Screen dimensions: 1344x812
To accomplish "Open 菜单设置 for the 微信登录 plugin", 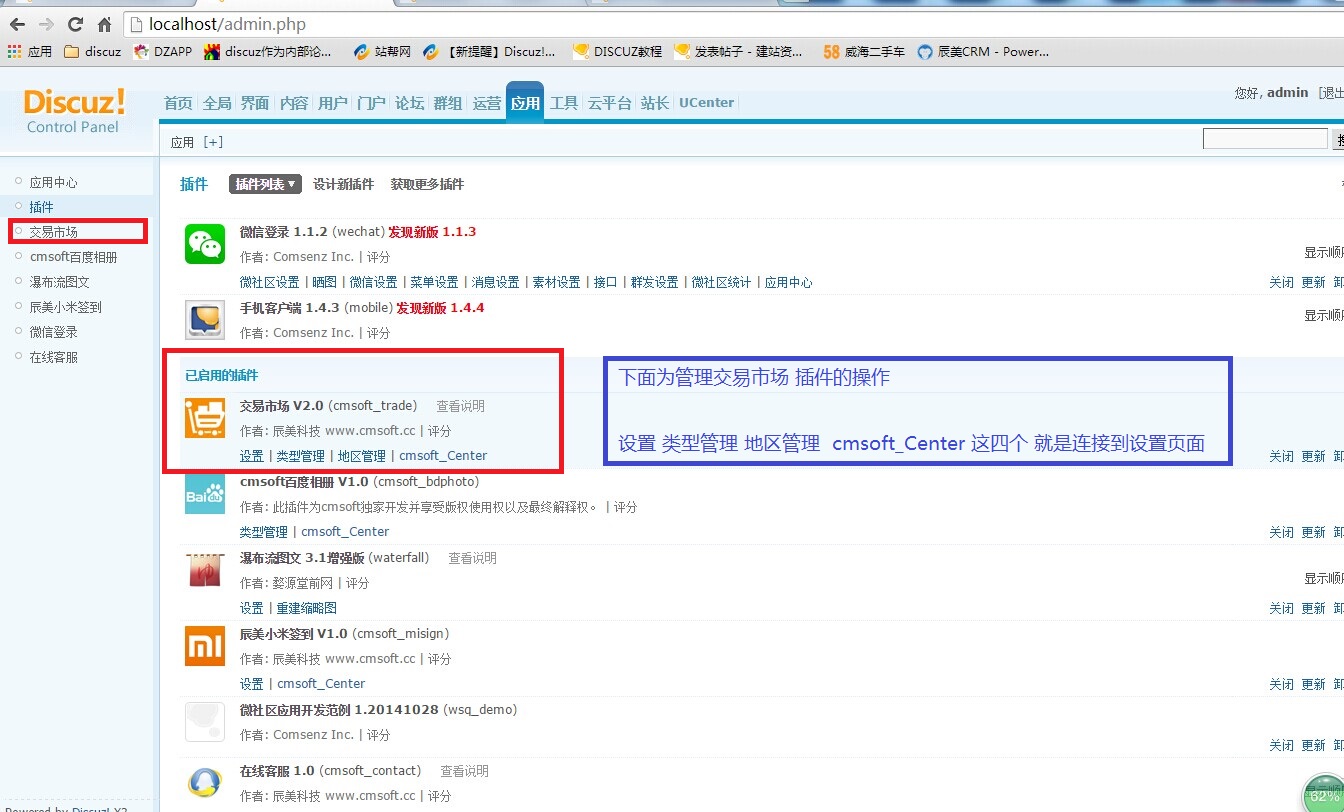I will 434,282.
